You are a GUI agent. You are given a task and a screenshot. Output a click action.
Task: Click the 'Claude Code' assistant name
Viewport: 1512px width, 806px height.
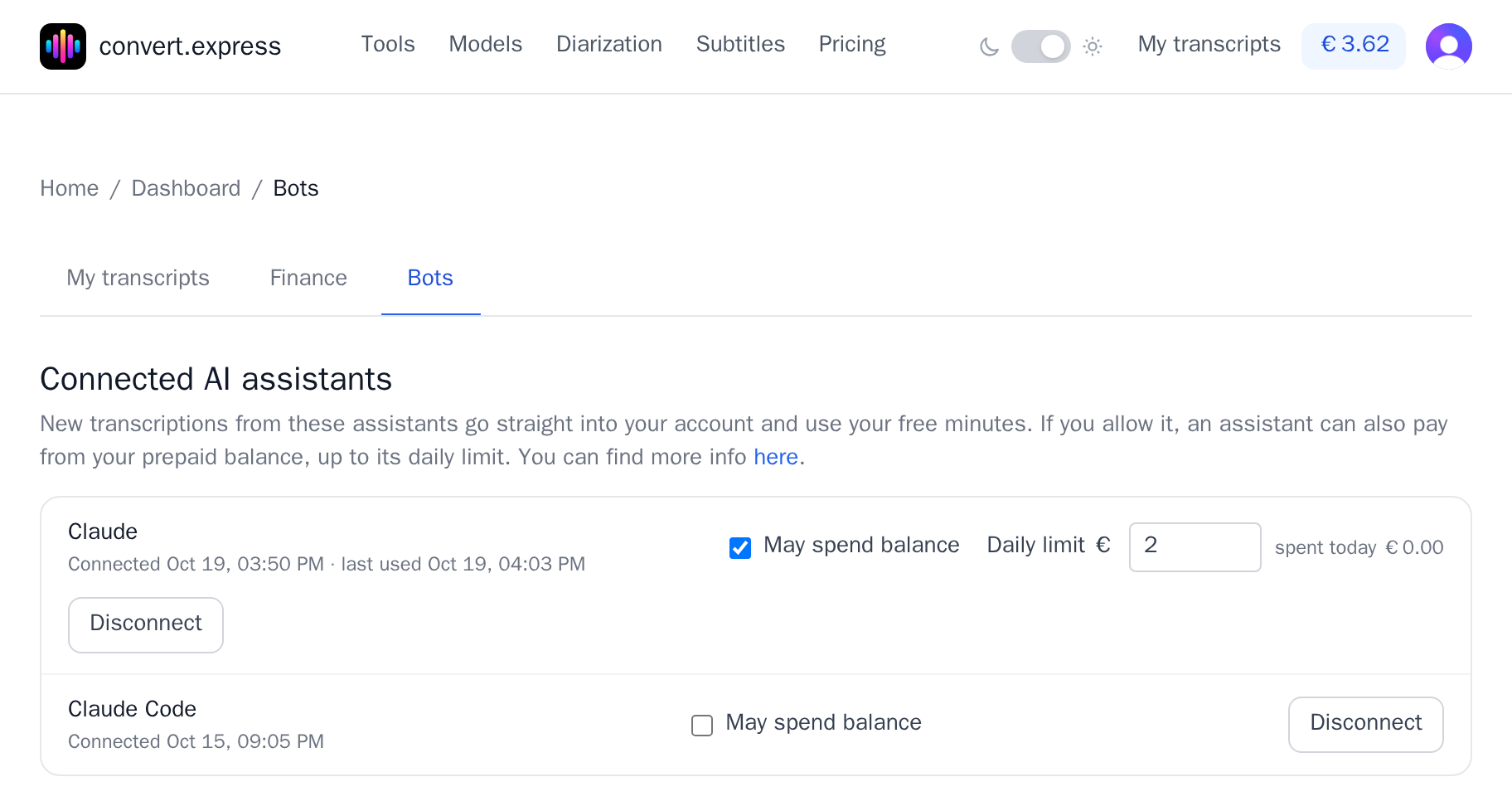coord(132,709)
